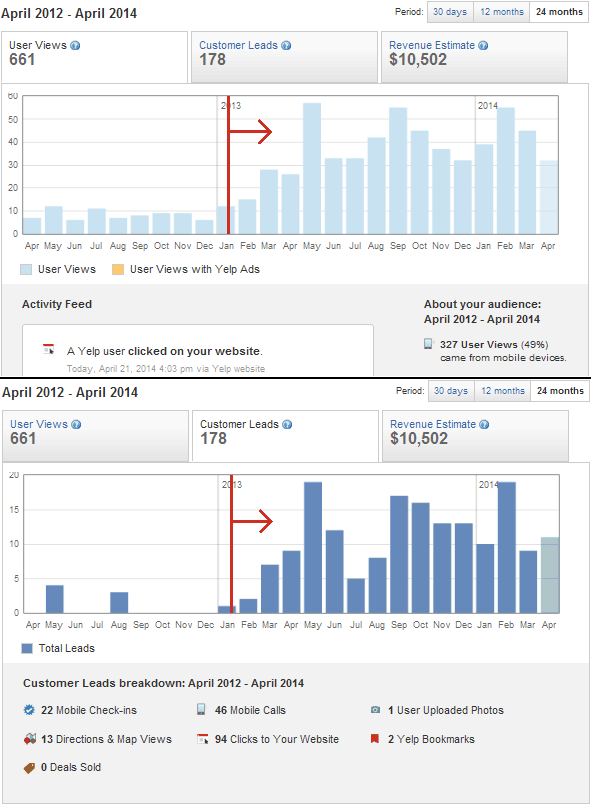Switch to User Views tab in top panel

point(94,56)
